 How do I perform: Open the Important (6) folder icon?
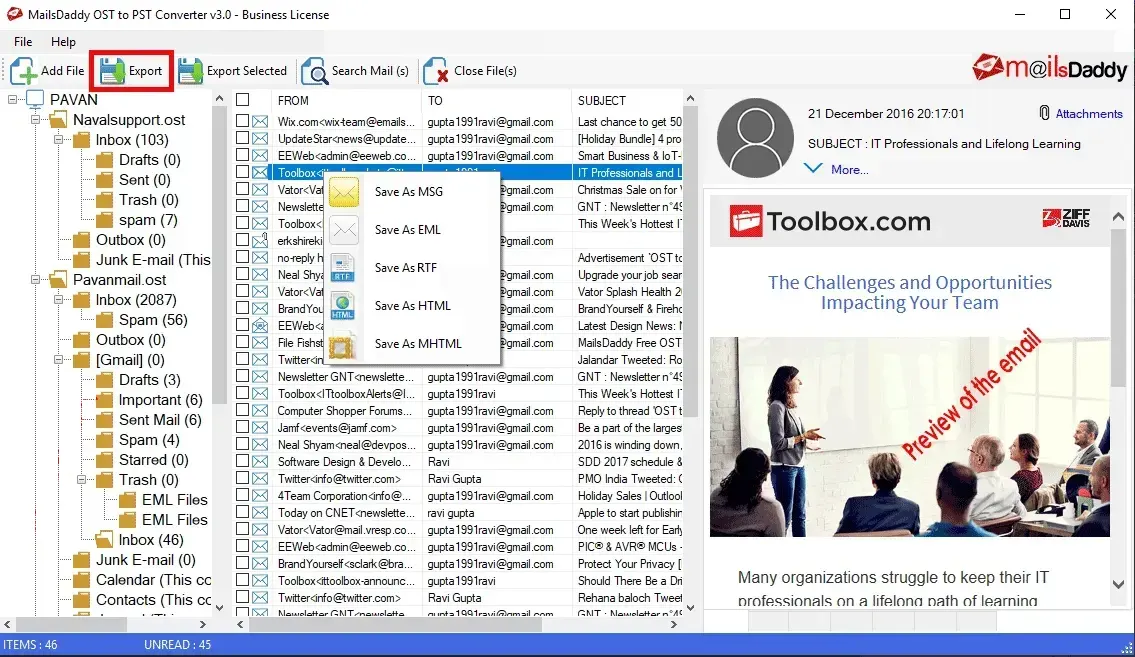point(104,400)
